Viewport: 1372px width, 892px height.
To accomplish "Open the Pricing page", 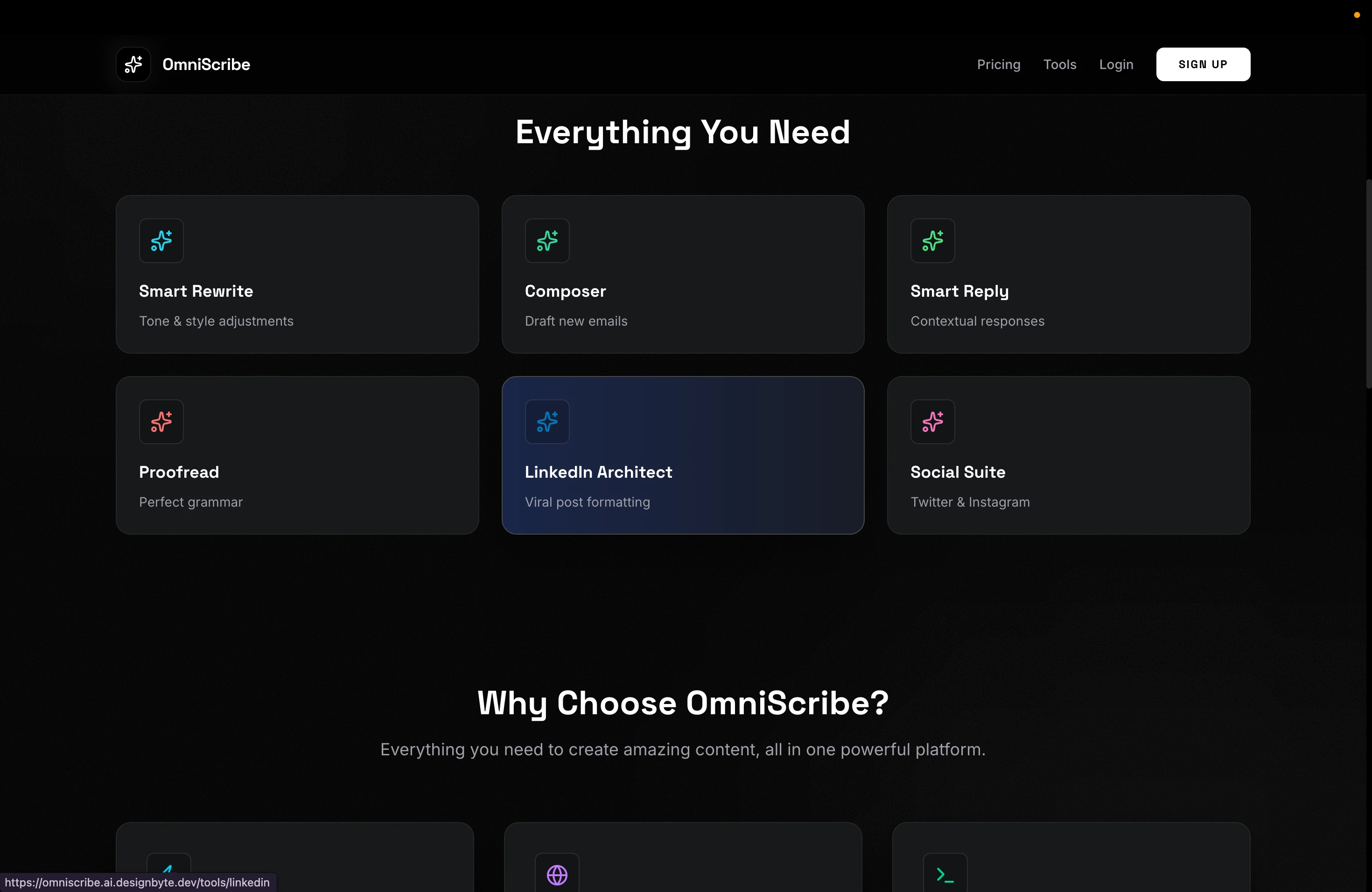I will click(999, 64).
